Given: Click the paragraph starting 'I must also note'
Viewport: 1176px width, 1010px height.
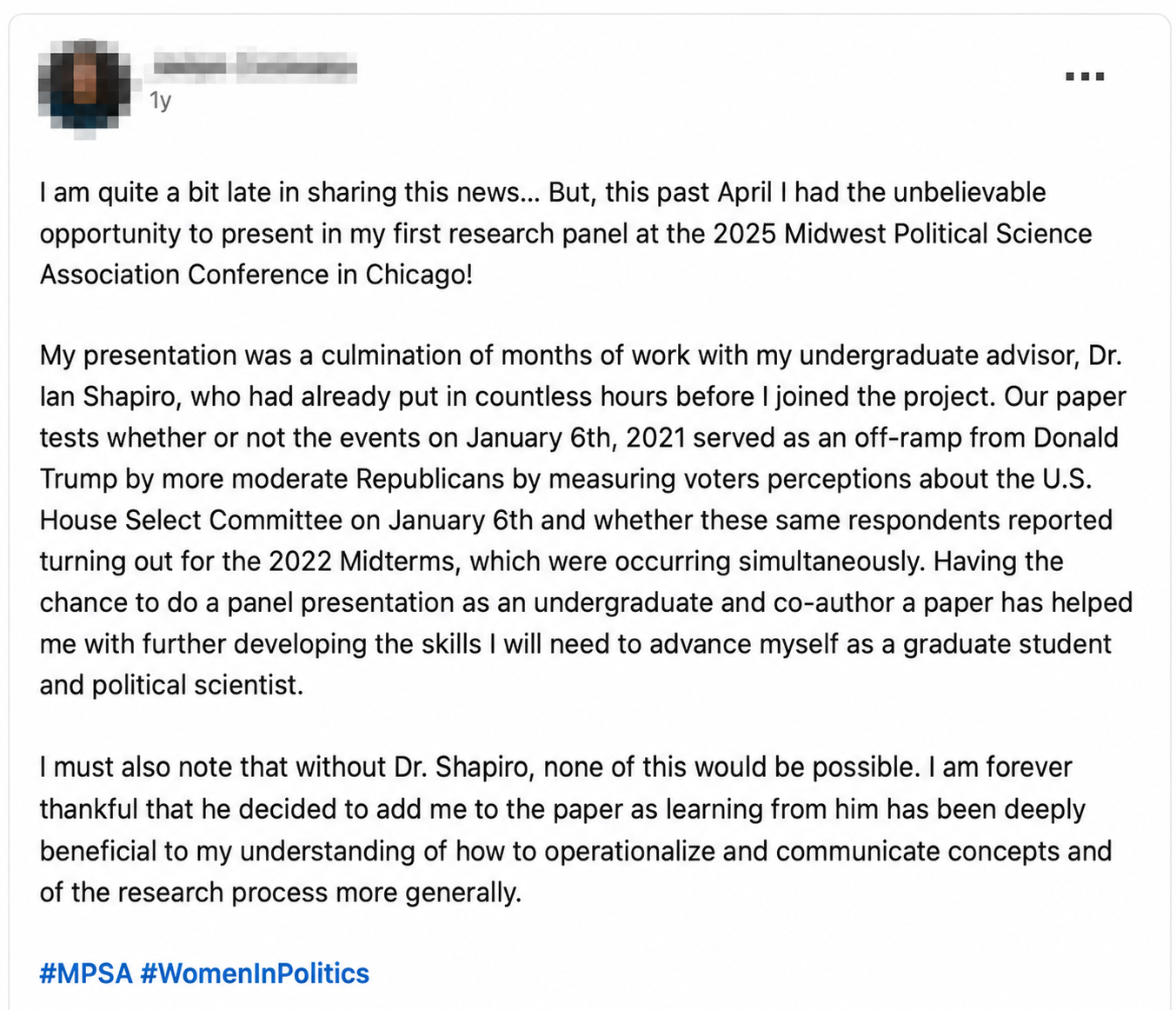Looking at the screenshot, I should [575, 829].
